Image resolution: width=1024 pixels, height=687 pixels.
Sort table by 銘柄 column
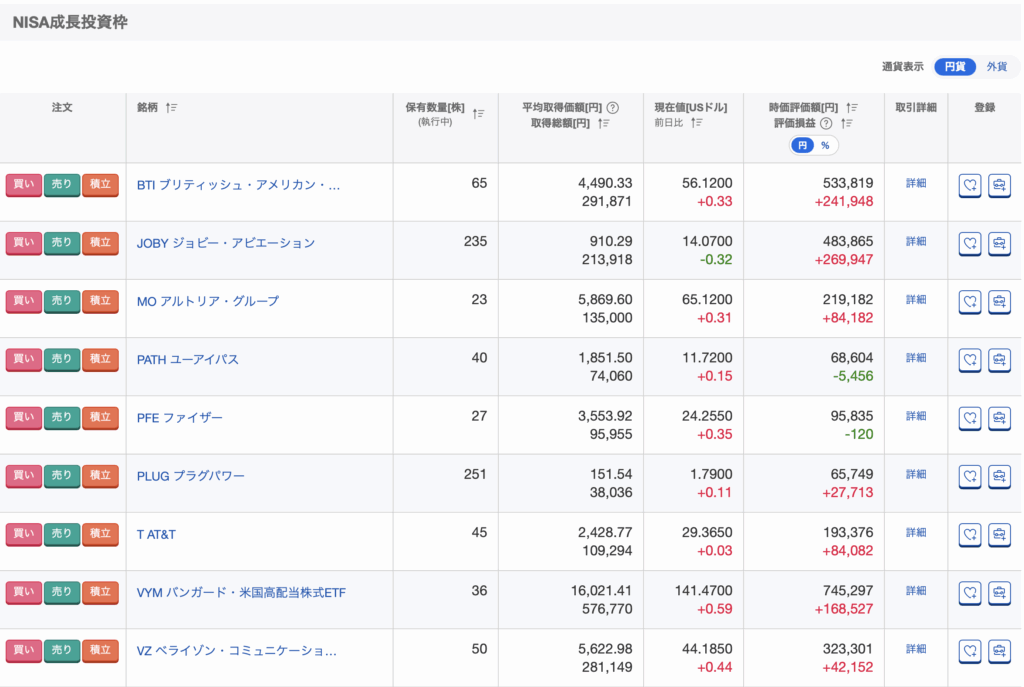coord(172,108)
